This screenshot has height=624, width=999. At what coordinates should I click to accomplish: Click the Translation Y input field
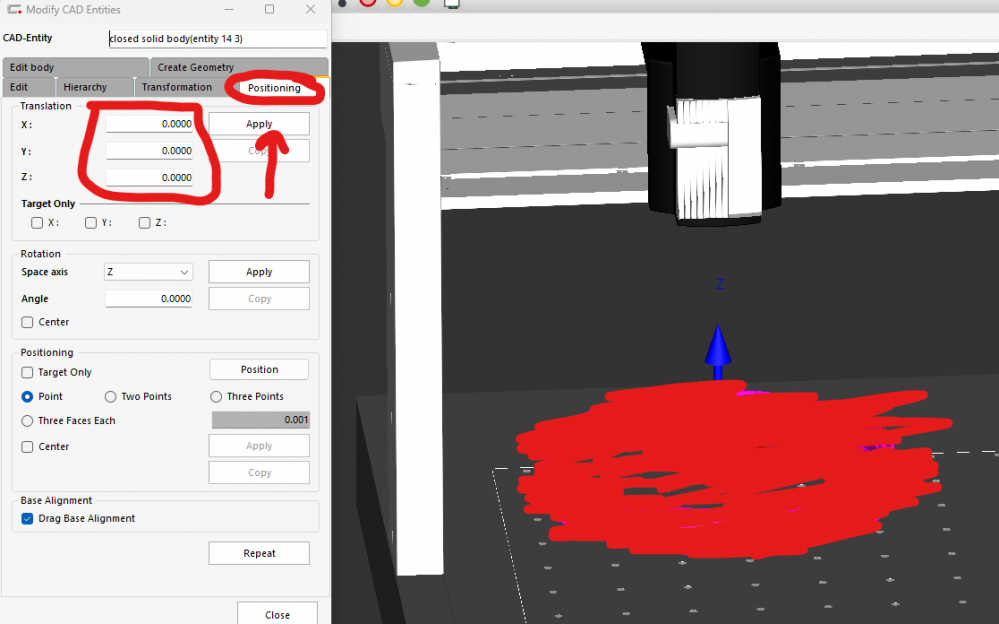coord(150,151)
